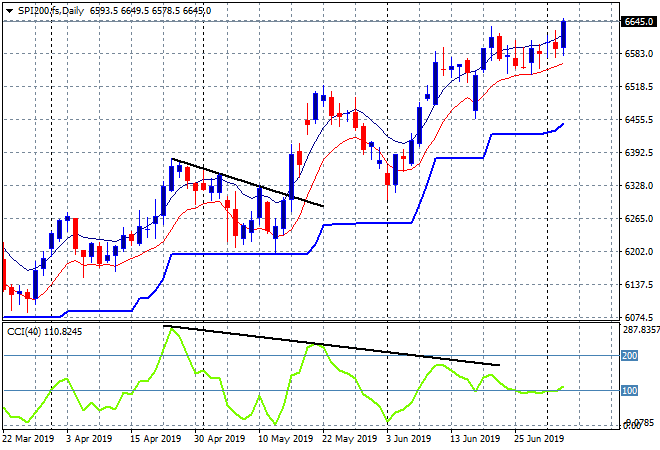Click the 15 Apr 2019 date label
Screen dimensions: 660x450
coord(155,439)
